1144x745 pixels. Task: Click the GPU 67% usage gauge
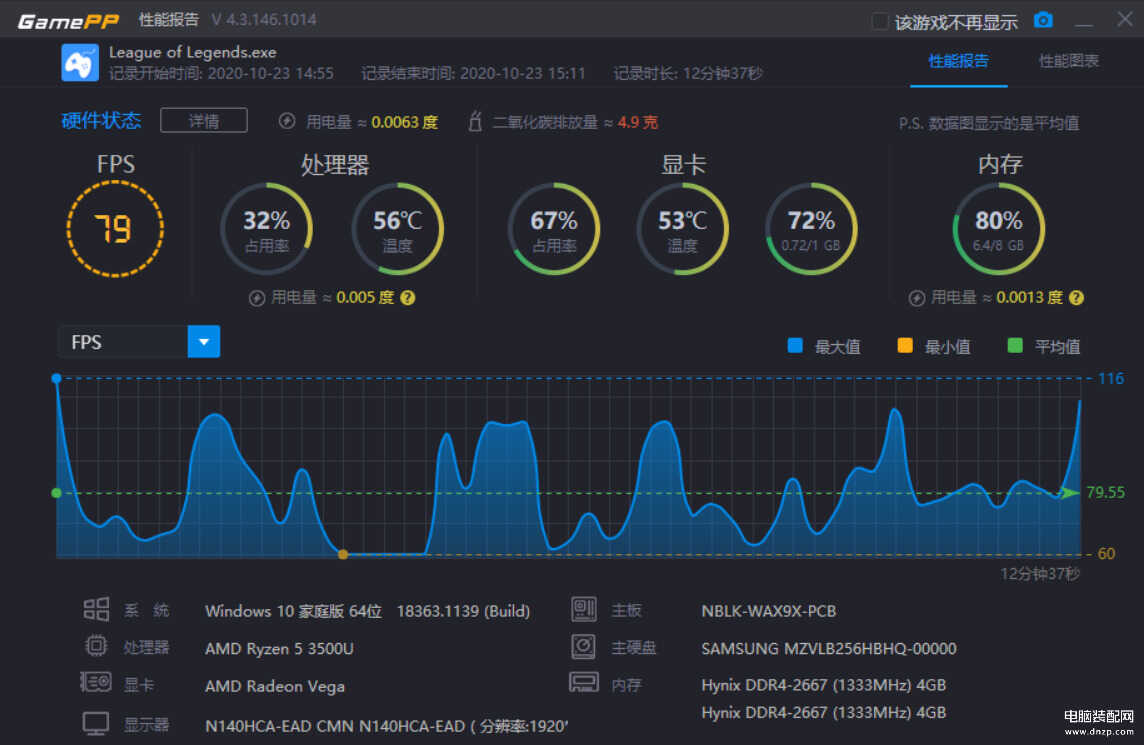pyautogui.click(x=554, y=229)
